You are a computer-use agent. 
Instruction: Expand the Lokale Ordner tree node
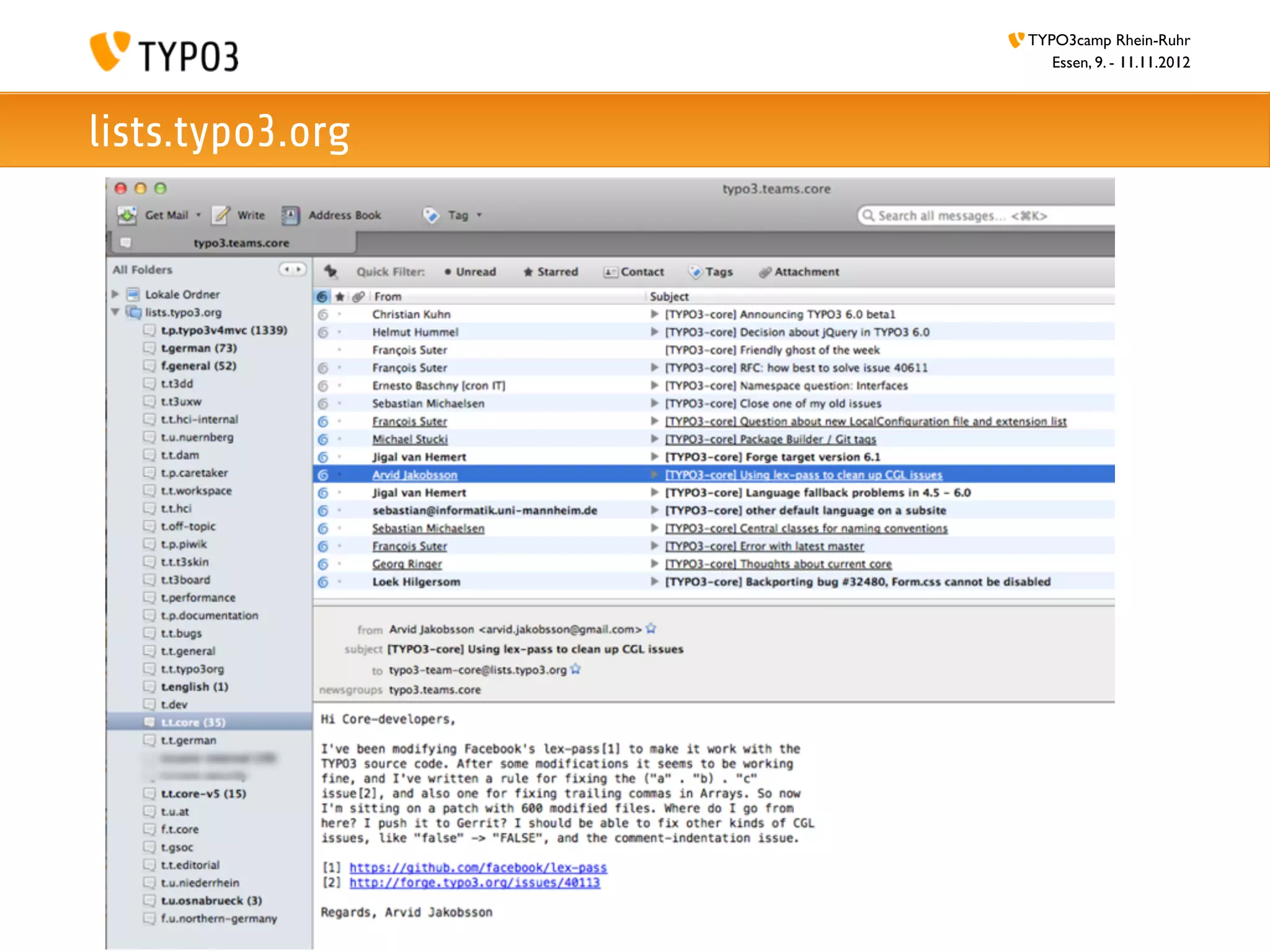[115, 294]
